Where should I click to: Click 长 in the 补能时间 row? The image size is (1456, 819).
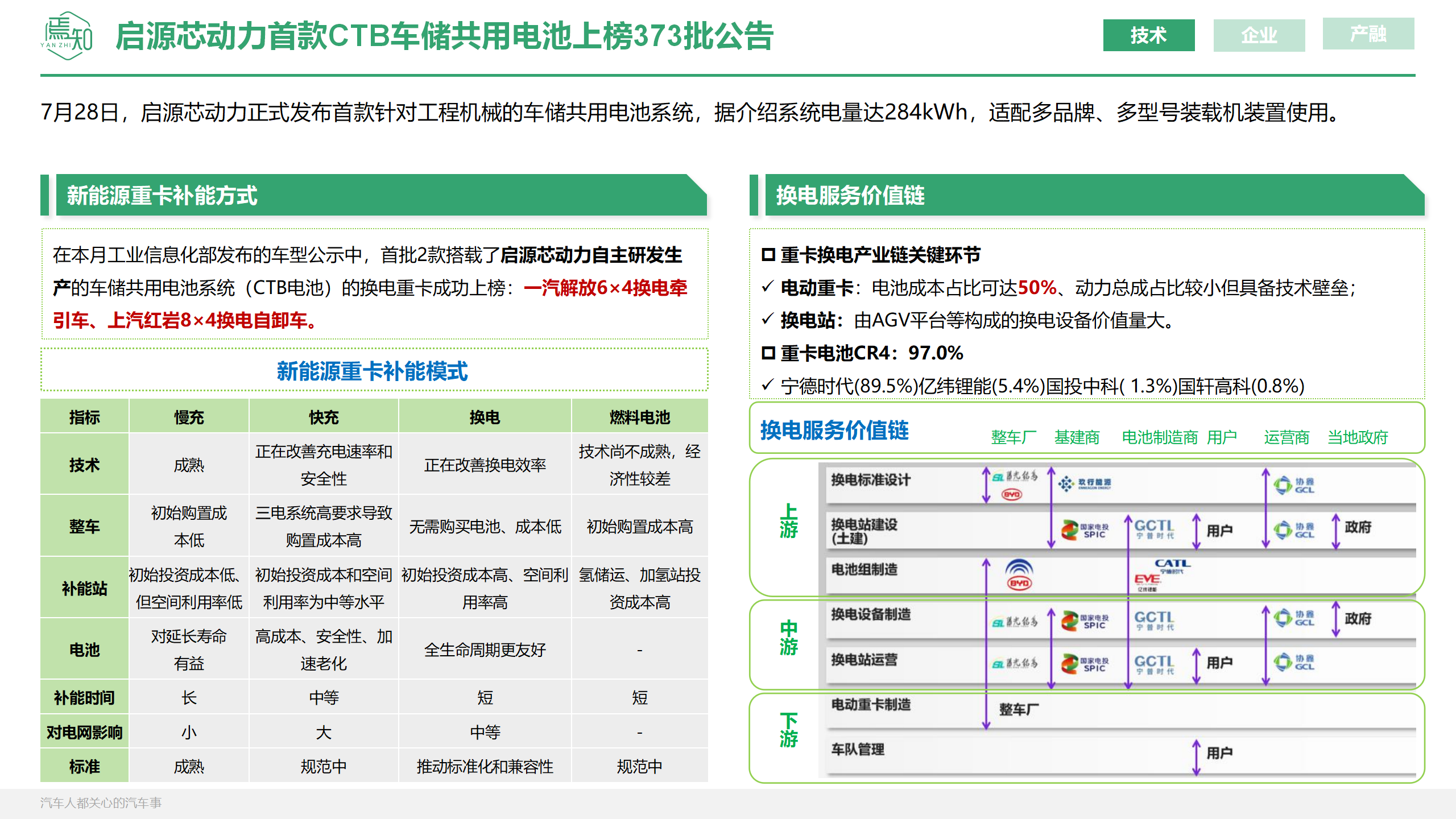[x=189, y=697]
